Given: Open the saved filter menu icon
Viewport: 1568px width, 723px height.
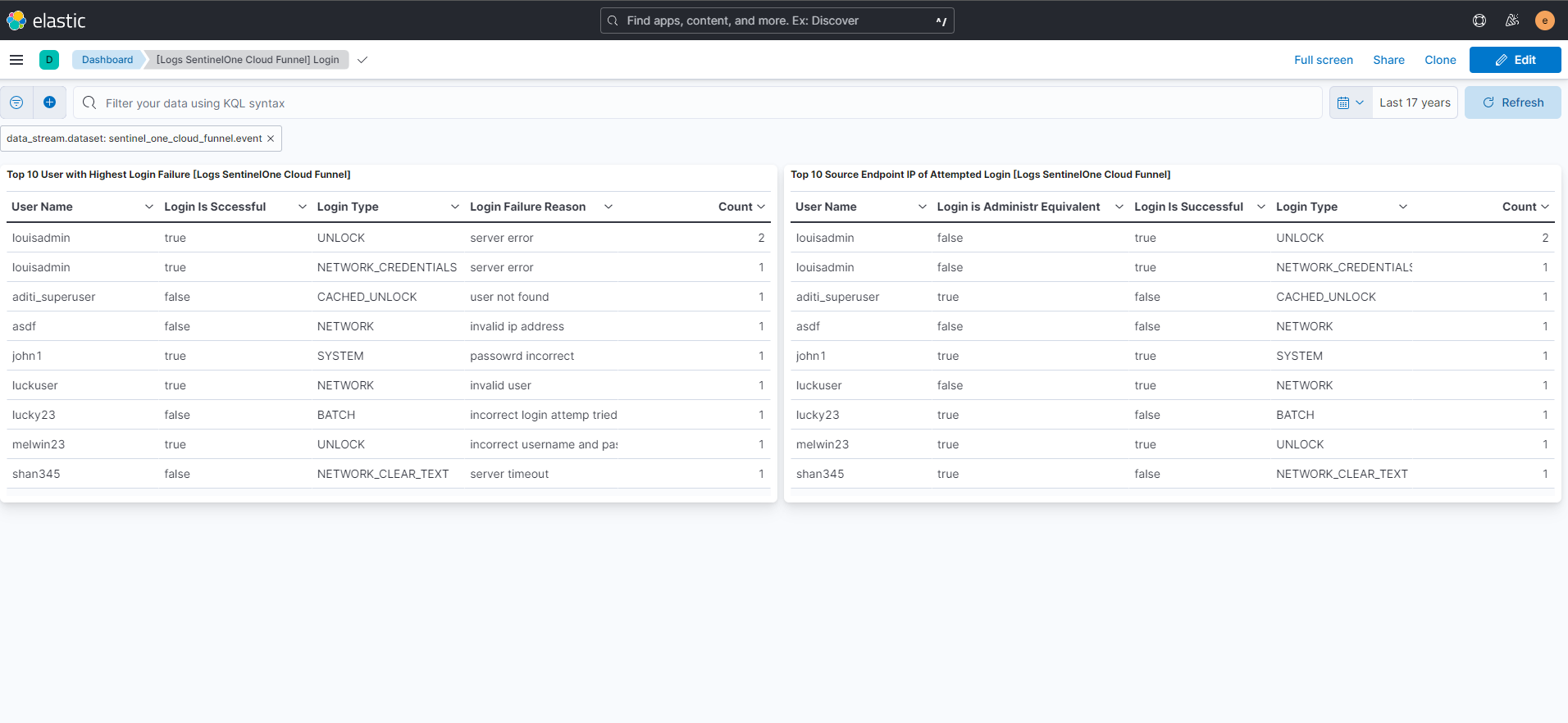Looking at the screenshot, I should (16, 102).
